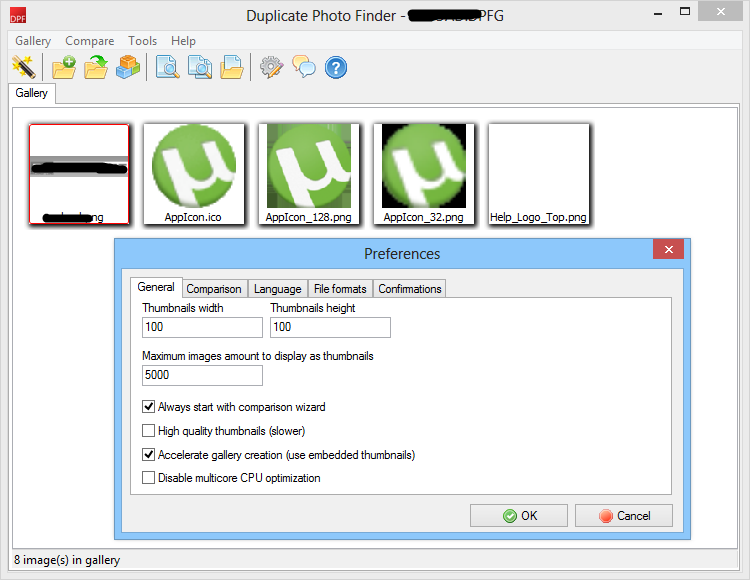Click the folder with document toolbar icon
This screenshot has height=580, width=750.
pyautogui.click(x=232, y=67)
